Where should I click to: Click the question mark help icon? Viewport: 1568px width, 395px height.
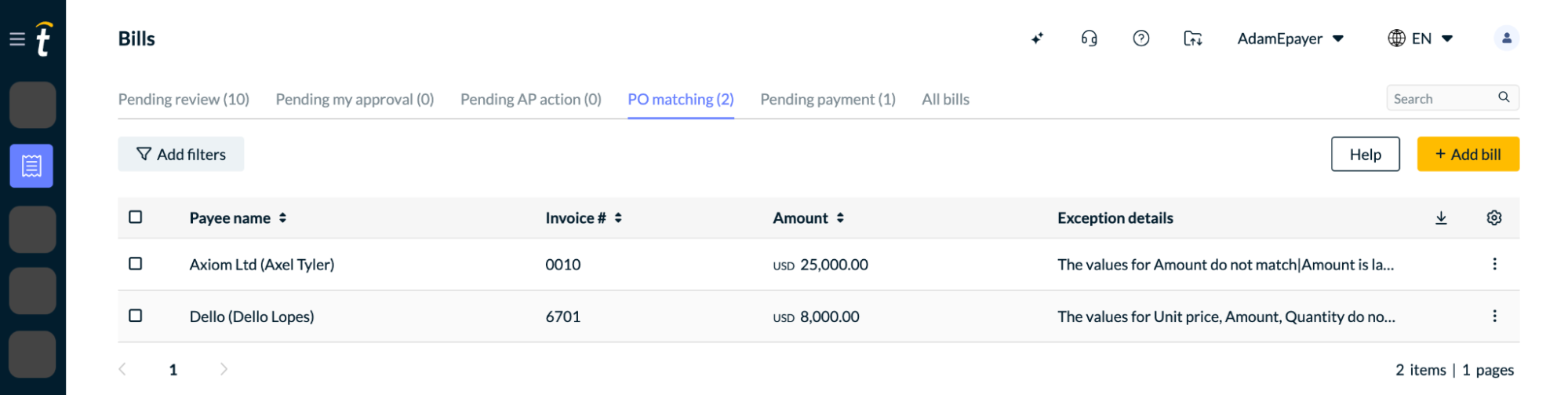pos(1141,38)
